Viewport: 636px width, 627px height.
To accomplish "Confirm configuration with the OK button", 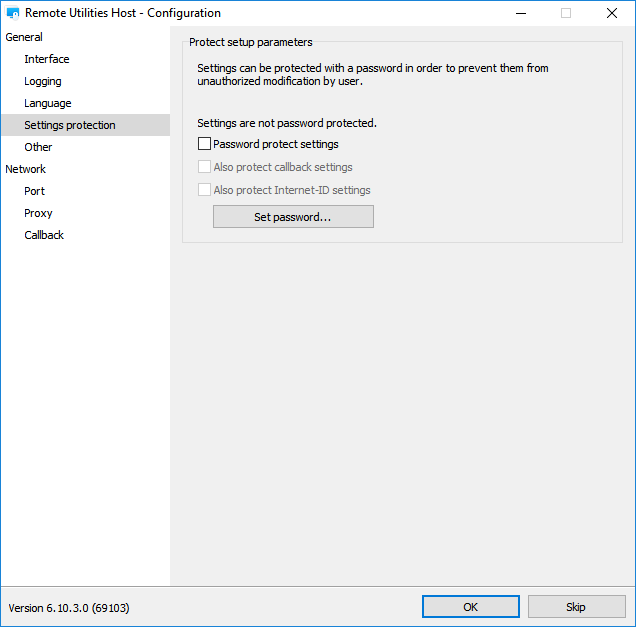I will [471, 607].
